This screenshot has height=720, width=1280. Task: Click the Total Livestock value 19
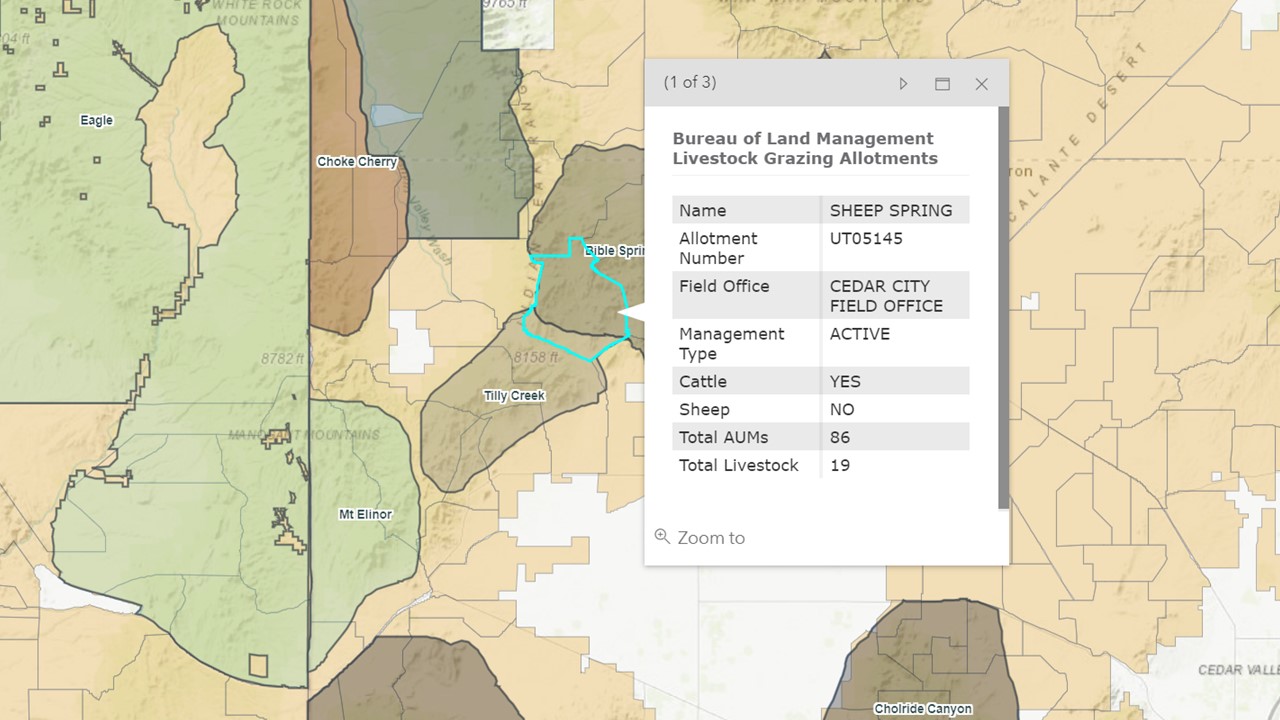click(840, 465)
